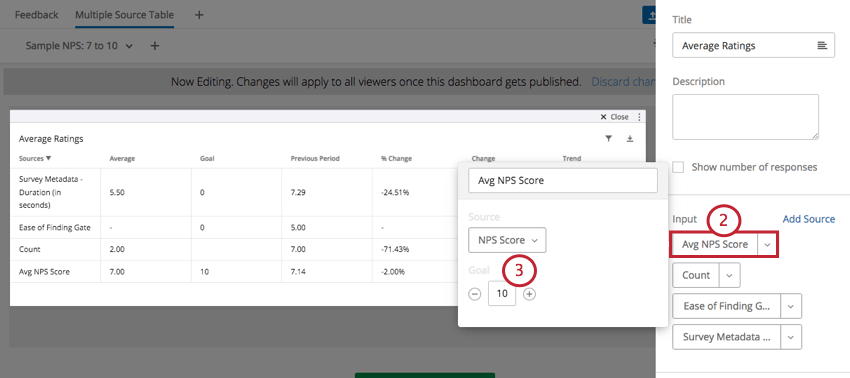Select the Count input button
The image size is (850, 378).
696,276
